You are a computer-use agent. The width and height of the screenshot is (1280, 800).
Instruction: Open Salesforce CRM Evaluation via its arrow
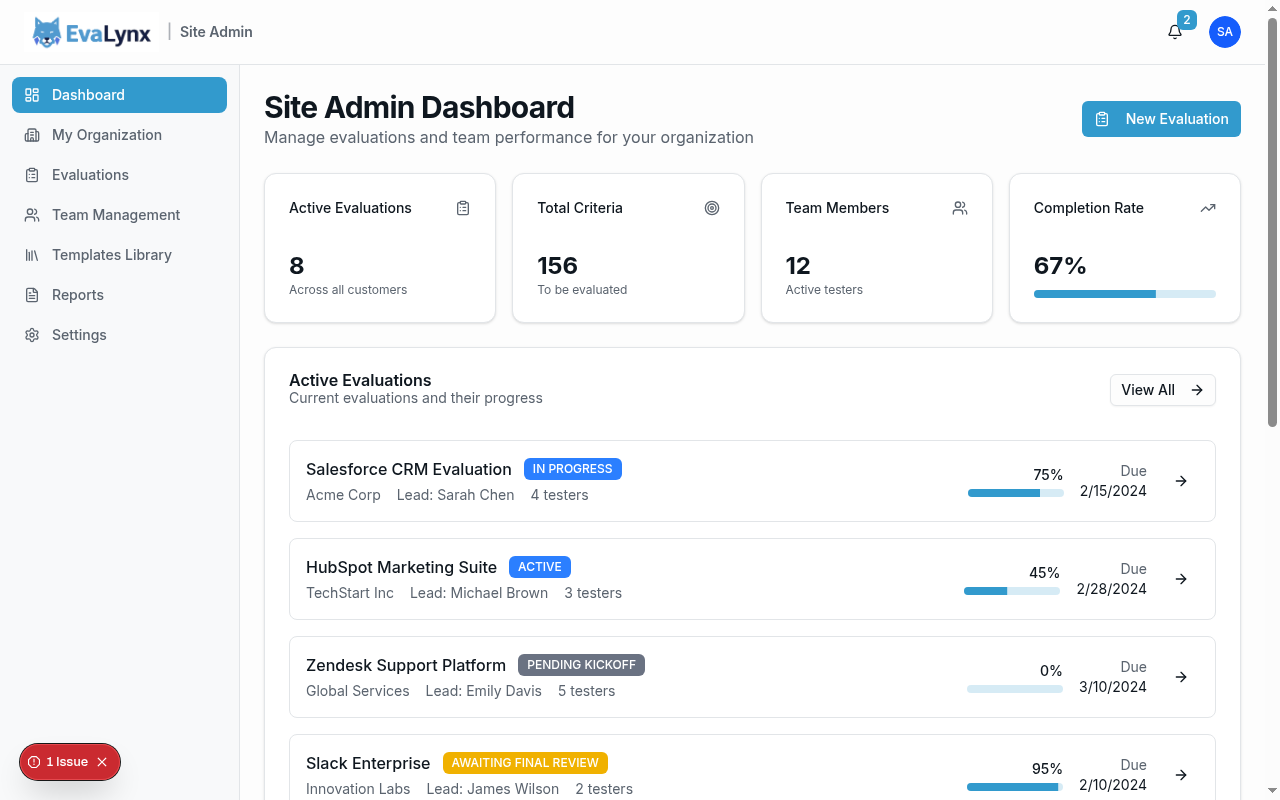(x=1181, y=481)
